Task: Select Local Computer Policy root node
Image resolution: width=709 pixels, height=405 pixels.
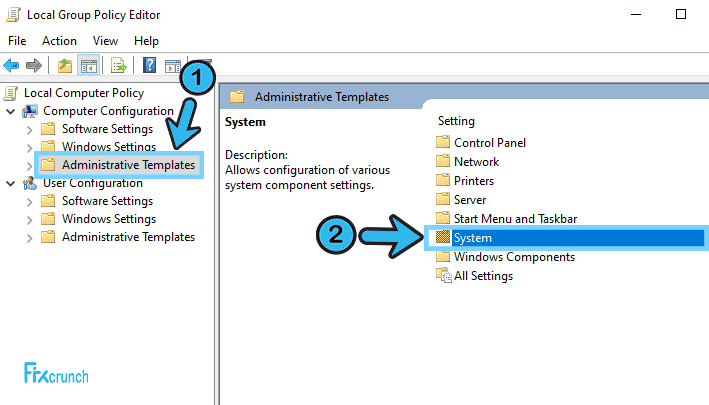Action: 84,93
